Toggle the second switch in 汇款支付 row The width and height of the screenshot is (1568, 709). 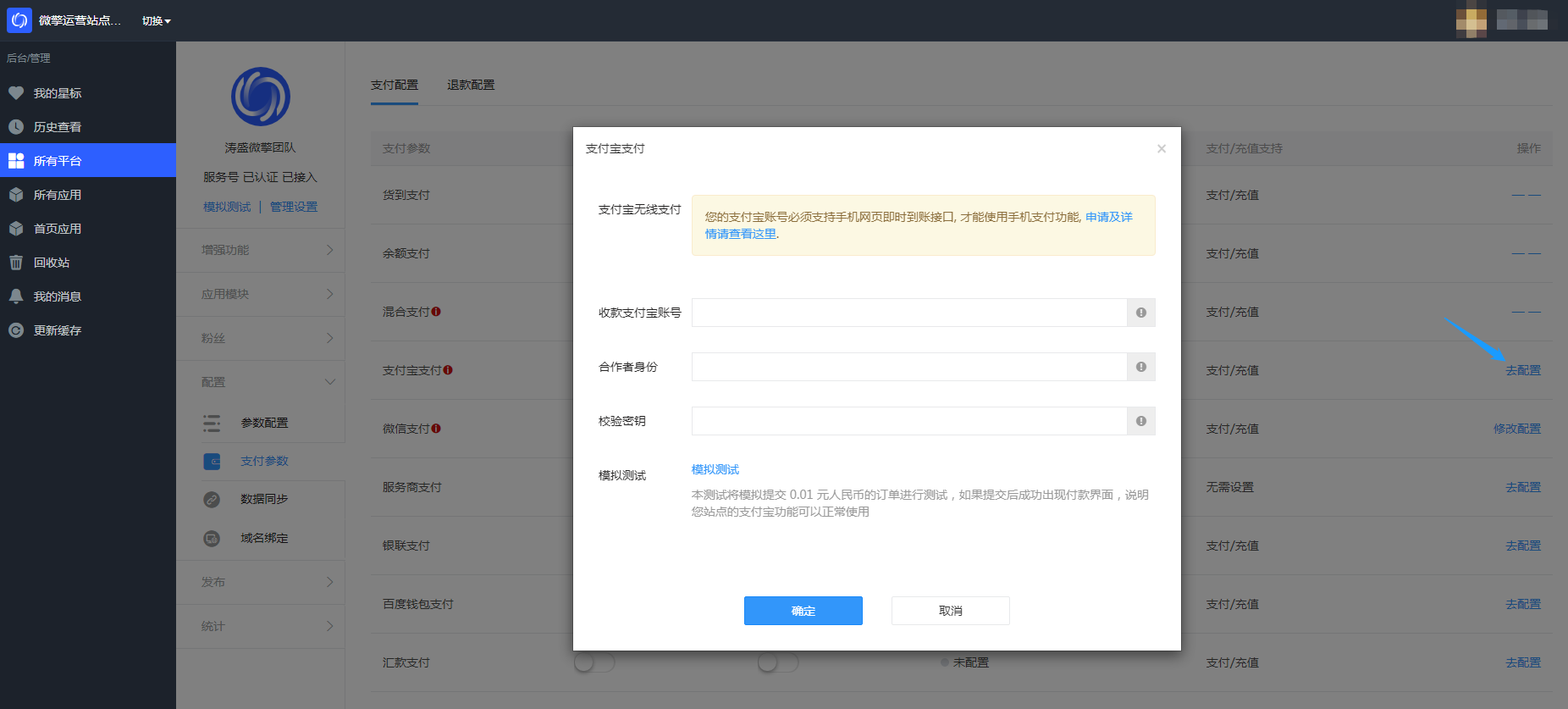[778, 662]
